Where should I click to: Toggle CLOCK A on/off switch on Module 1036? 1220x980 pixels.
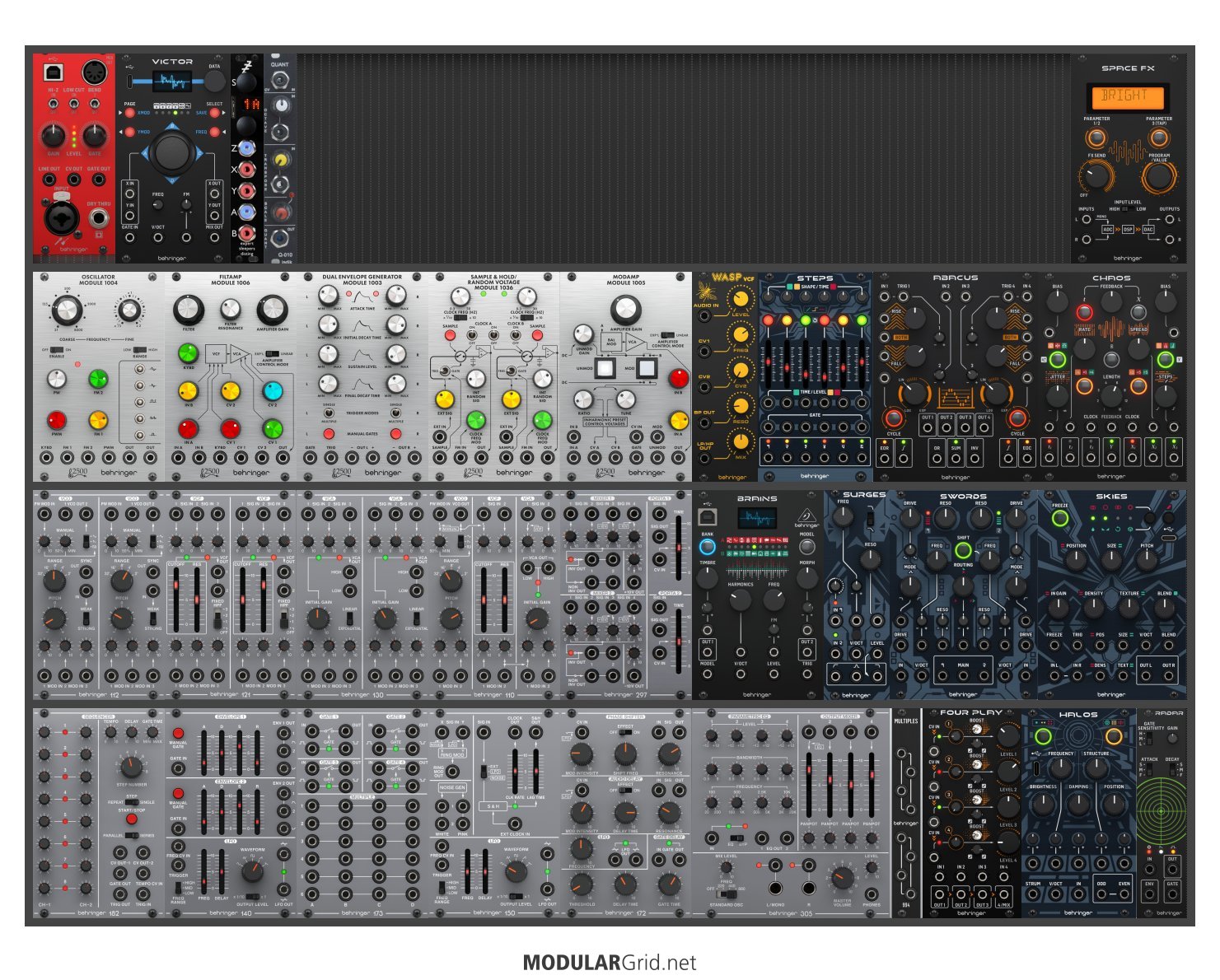(x=473, y=334)
